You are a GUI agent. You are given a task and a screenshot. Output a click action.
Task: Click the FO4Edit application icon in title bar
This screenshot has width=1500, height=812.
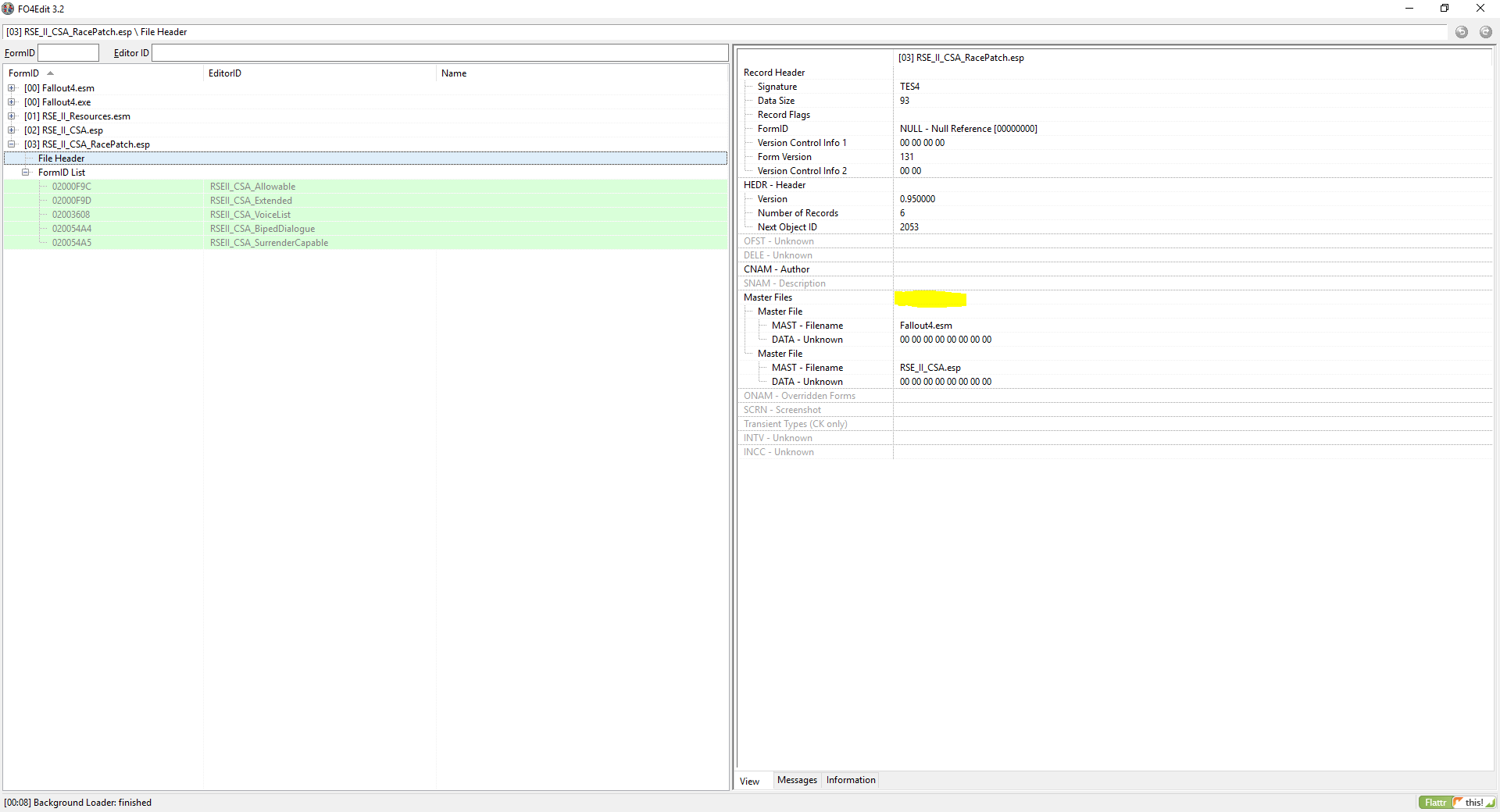[x=8, y=9]
